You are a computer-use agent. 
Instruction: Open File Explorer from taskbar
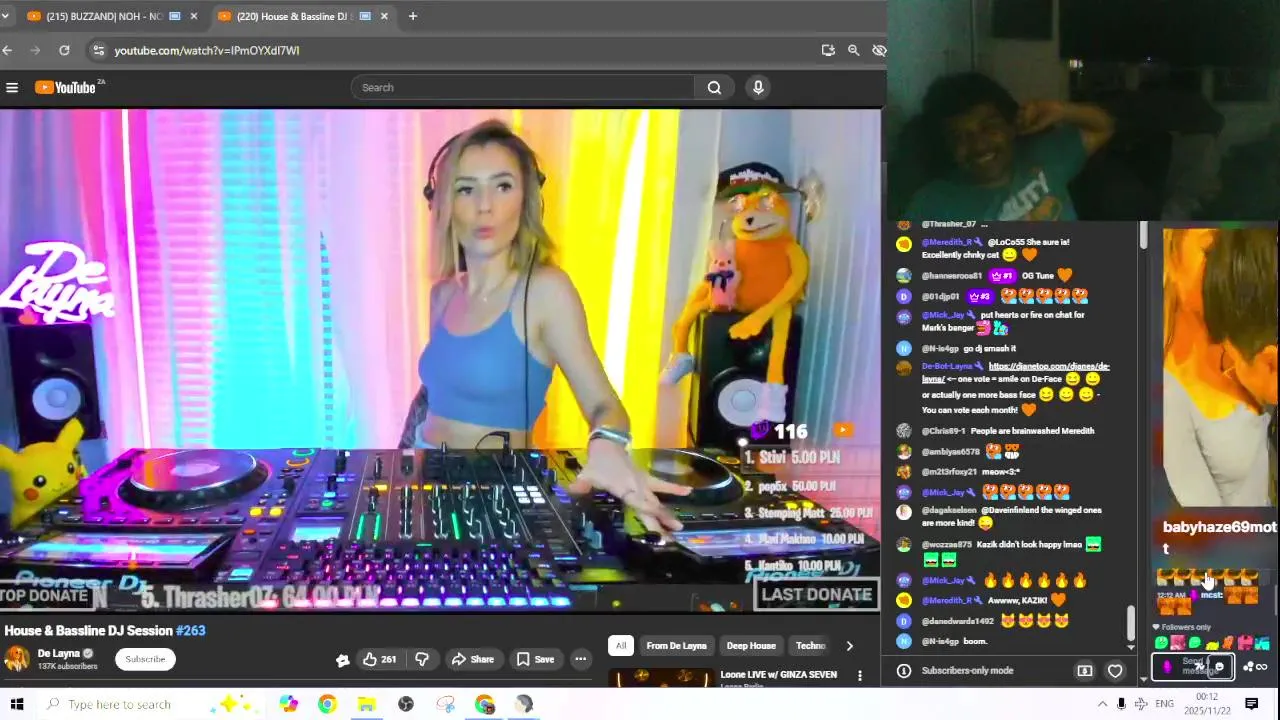point(366,704)
